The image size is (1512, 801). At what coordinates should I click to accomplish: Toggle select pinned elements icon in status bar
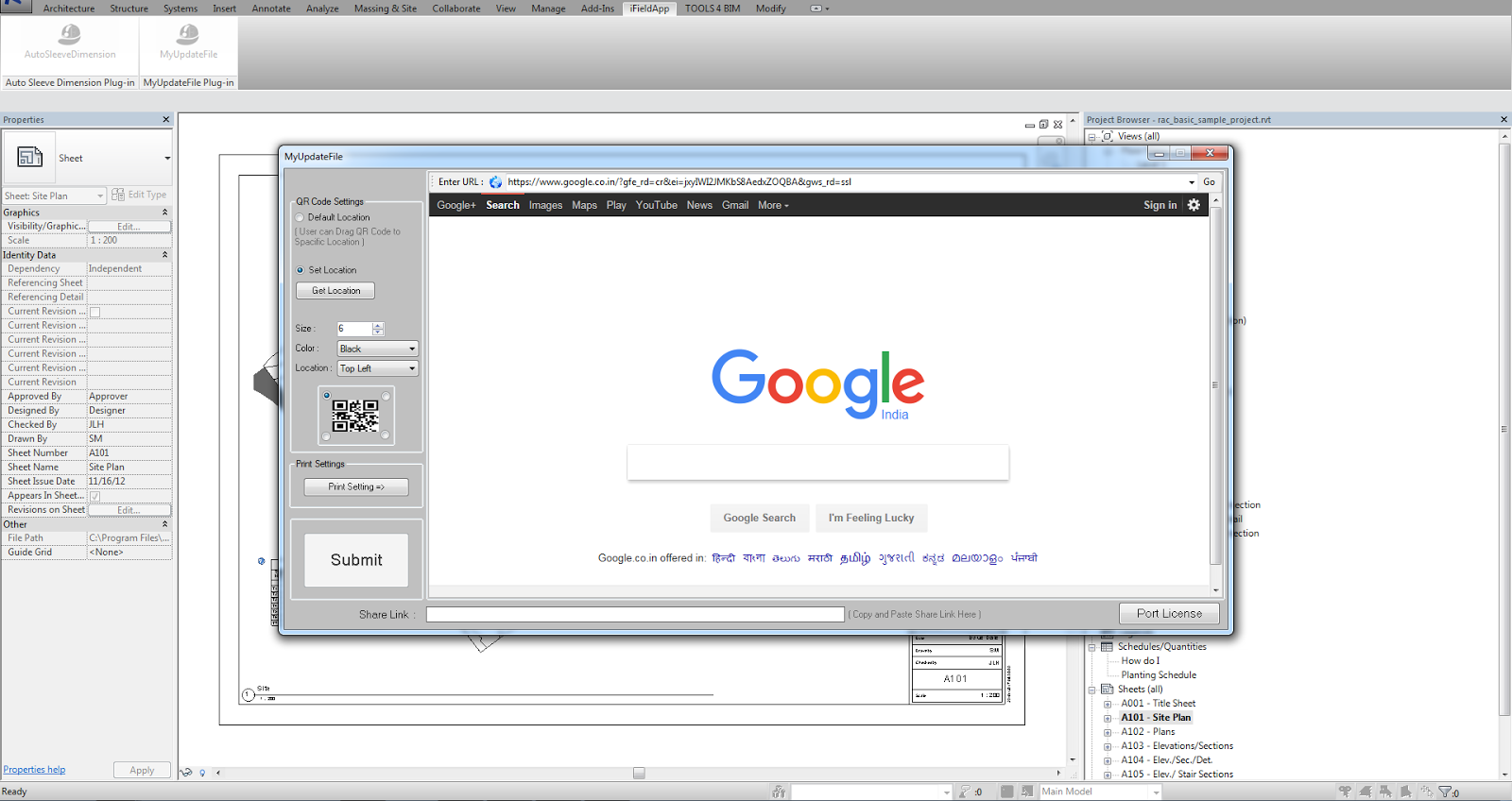1385,792
